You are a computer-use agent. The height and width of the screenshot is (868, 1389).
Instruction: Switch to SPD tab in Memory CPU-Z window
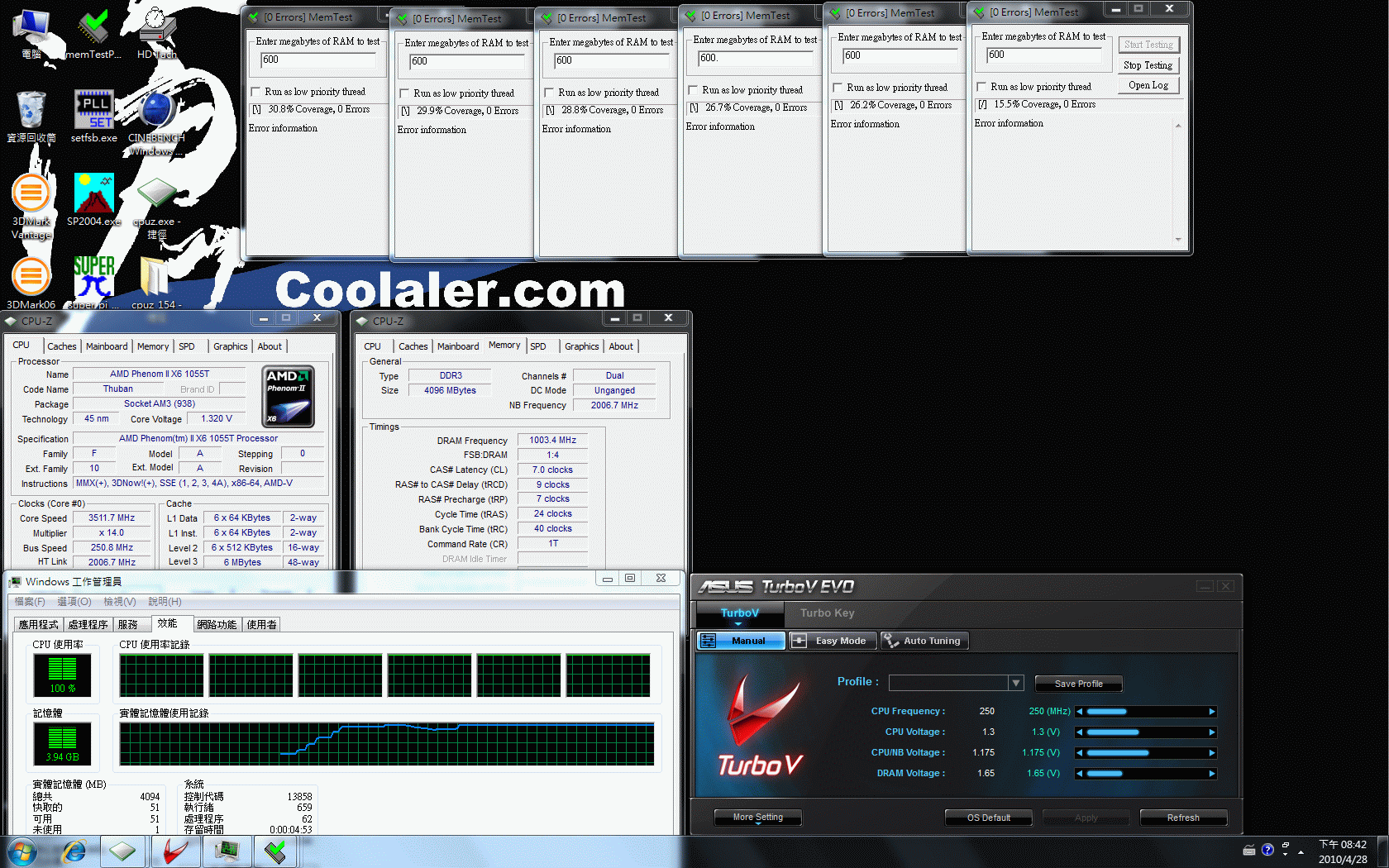click(x=538, y=346)
